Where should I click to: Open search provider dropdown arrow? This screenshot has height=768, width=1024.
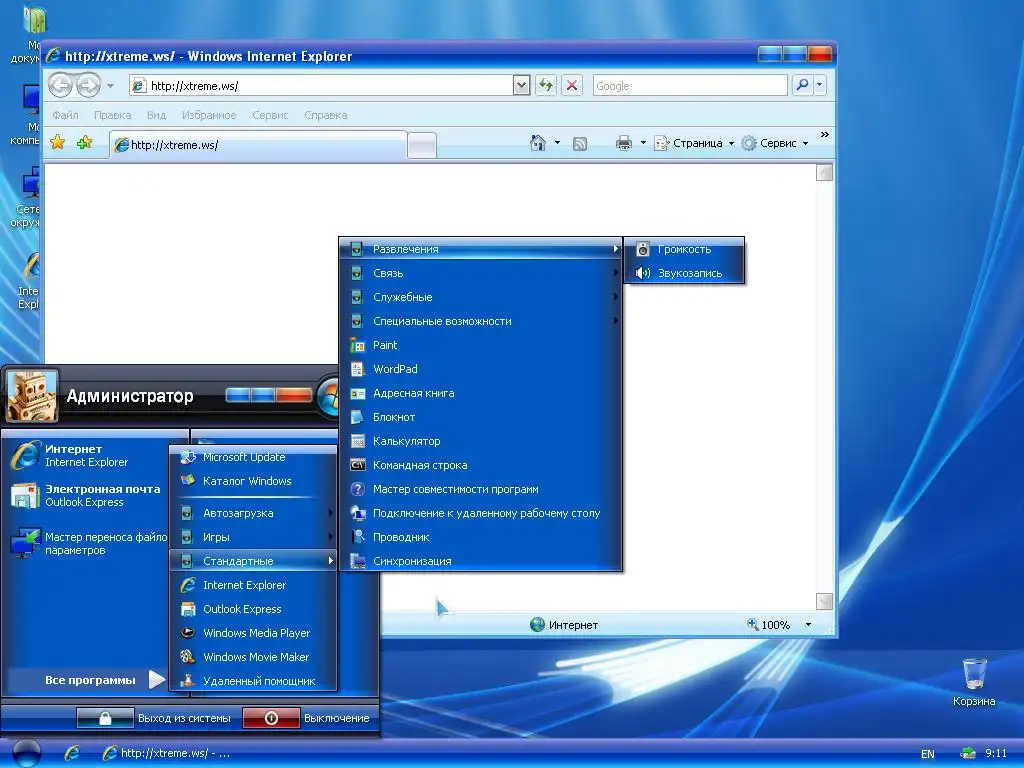point(820,85)
